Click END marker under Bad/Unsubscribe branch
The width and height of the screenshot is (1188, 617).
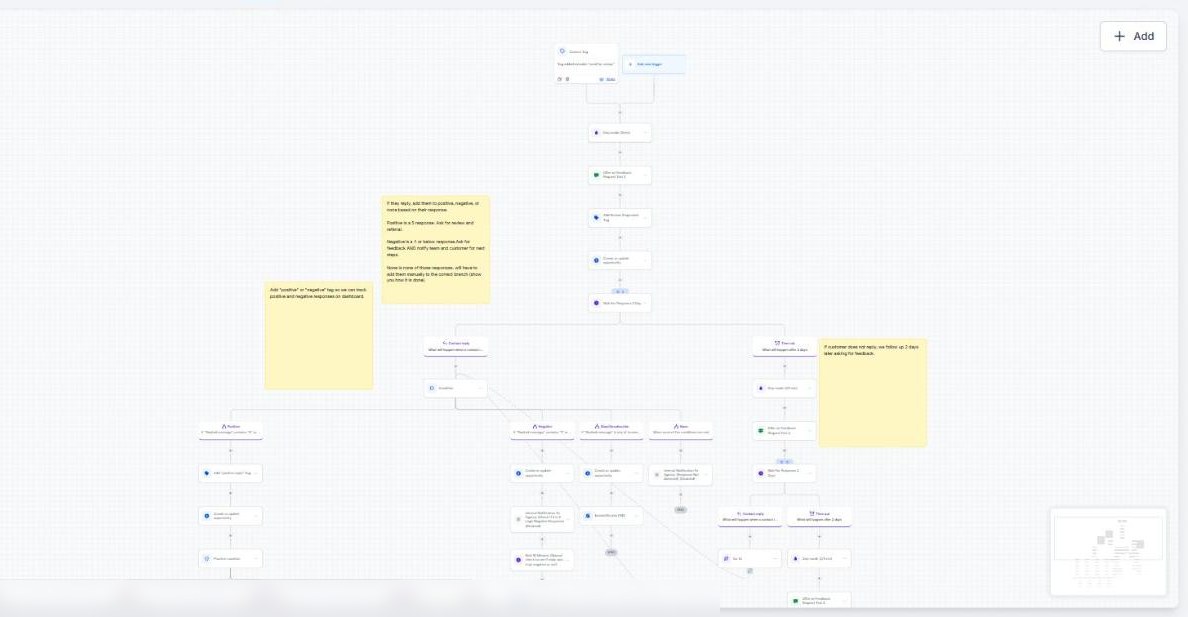click(x=611, y=553)
